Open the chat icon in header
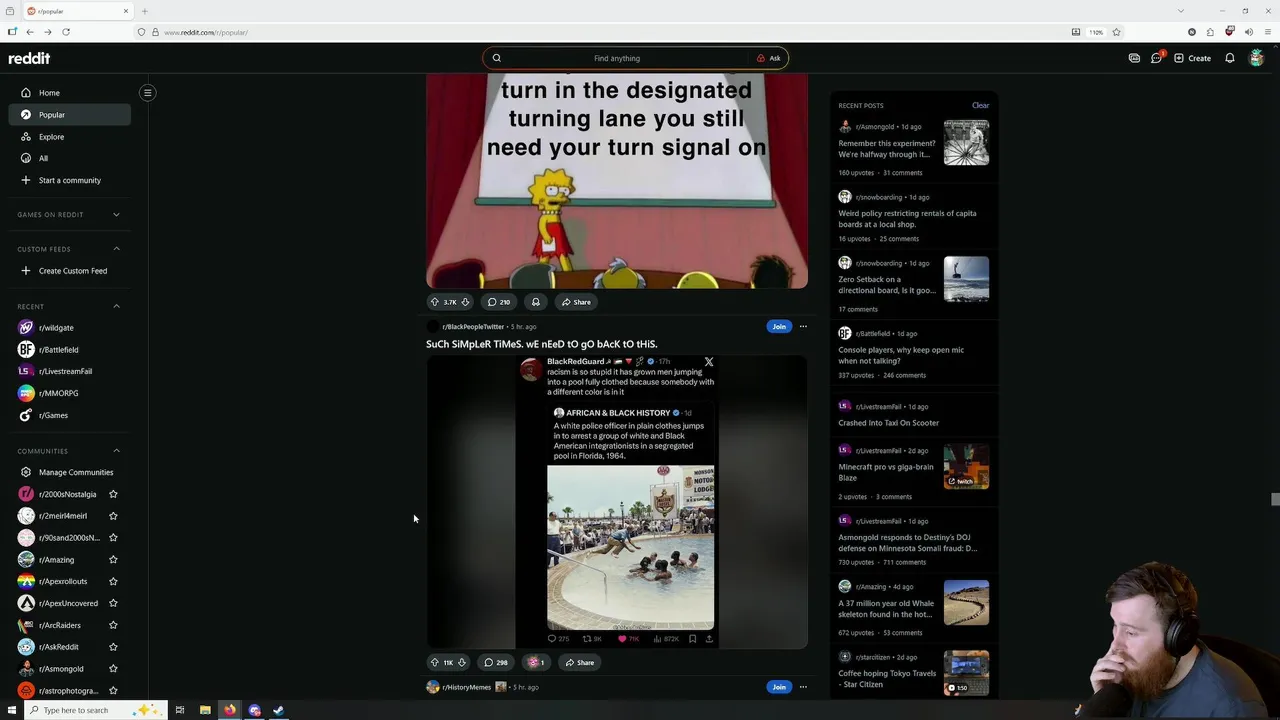 (x=1157, y=58)
